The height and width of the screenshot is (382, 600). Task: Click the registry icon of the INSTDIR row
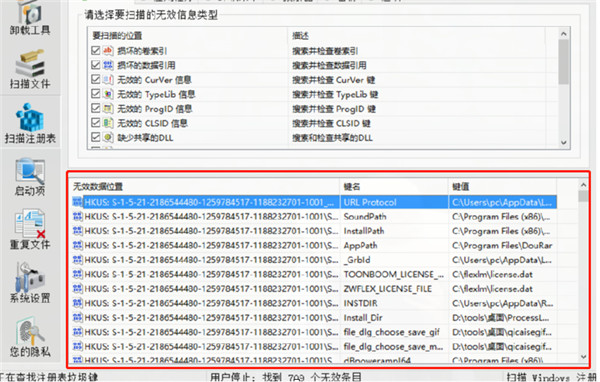click(x=78, y=303)
